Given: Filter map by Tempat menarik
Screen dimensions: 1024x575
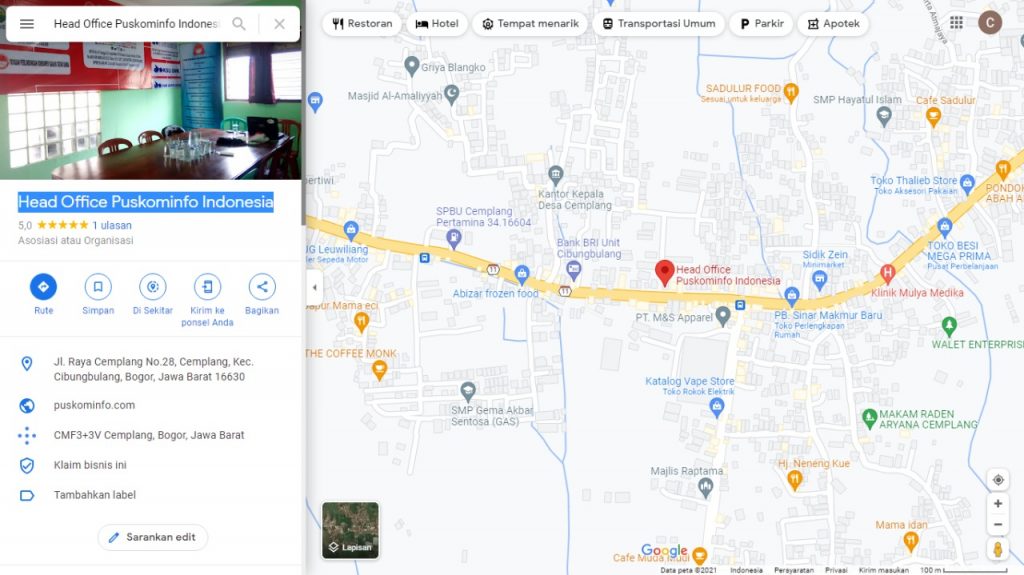Looking at the screenshot, I should 530,24.
